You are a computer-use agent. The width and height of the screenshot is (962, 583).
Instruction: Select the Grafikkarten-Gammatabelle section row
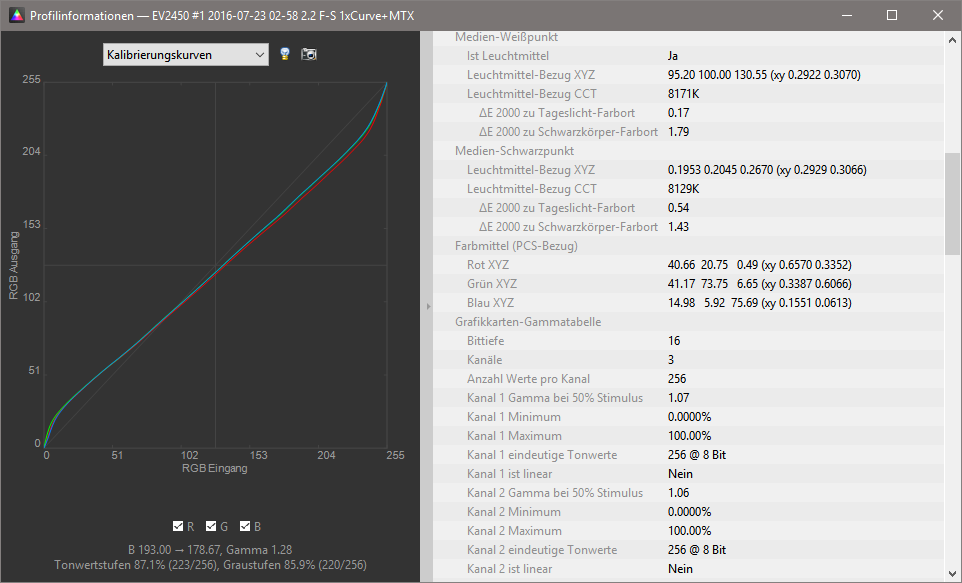coord(528,322)
